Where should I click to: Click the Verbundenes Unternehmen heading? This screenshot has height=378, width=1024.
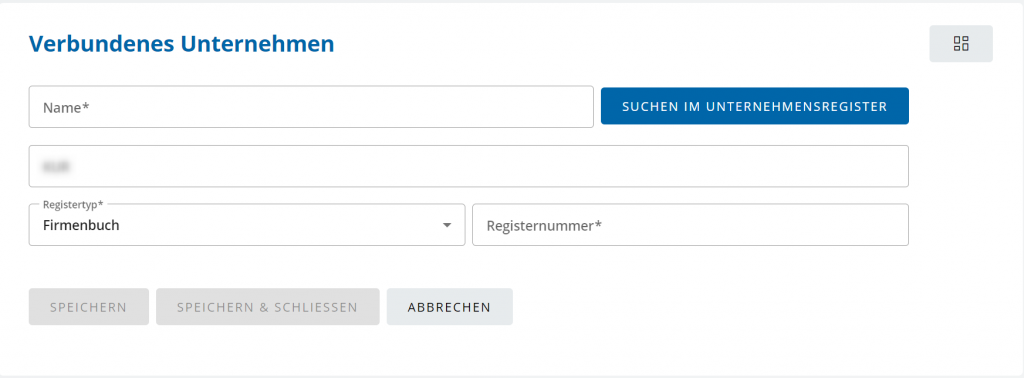click(x=182, y=44)
